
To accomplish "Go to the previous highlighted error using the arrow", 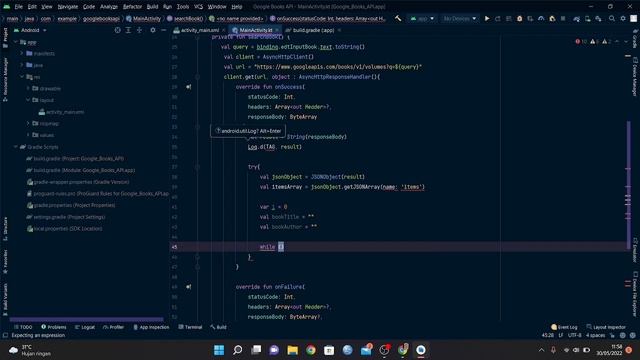I will pyautogui.click(x=617, y=42).
